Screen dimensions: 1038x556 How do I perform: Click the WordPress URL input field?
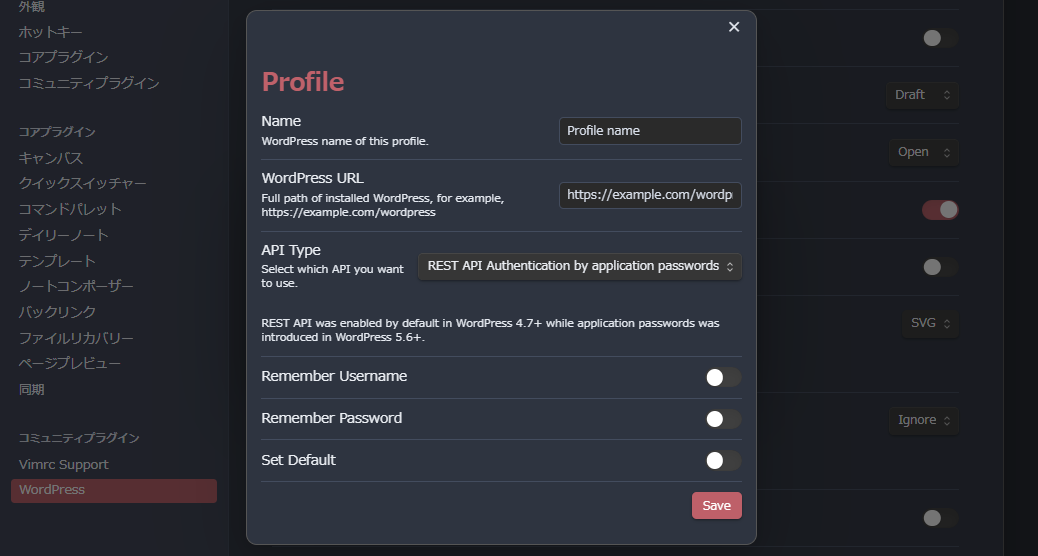coord(650,196)
